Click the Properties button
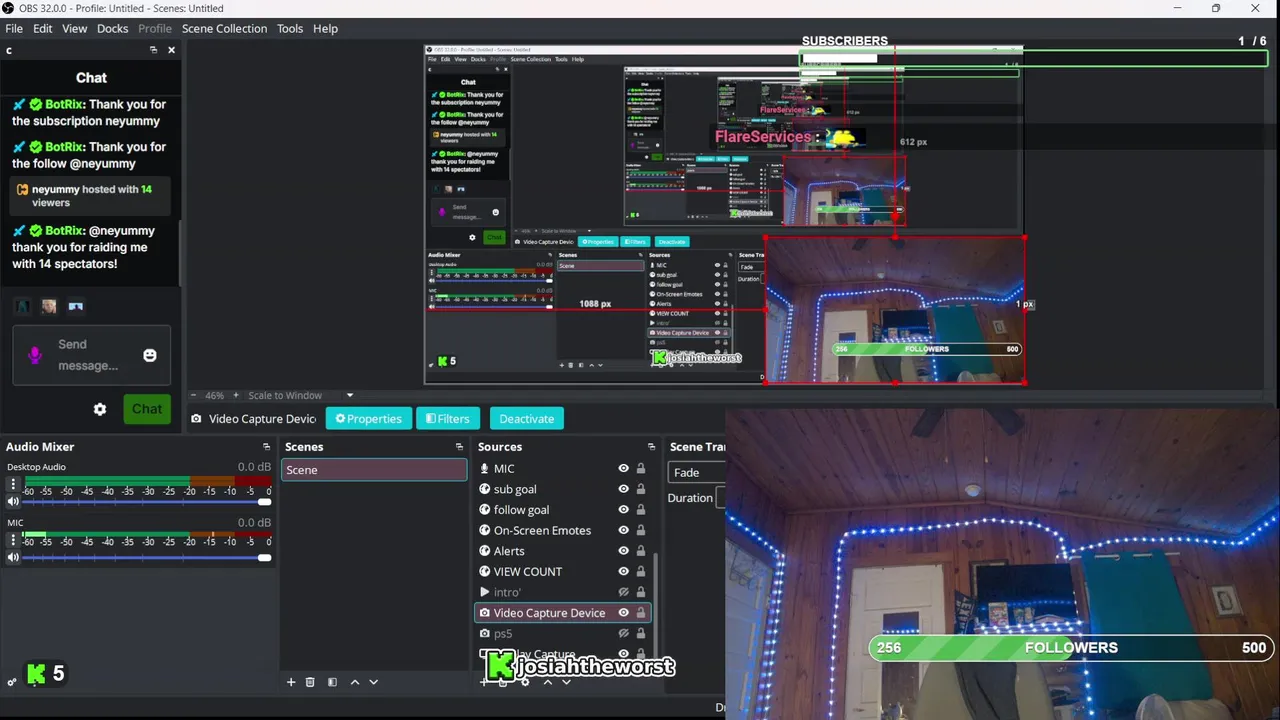Screen dimensions: 1280x720 point(369,419)
